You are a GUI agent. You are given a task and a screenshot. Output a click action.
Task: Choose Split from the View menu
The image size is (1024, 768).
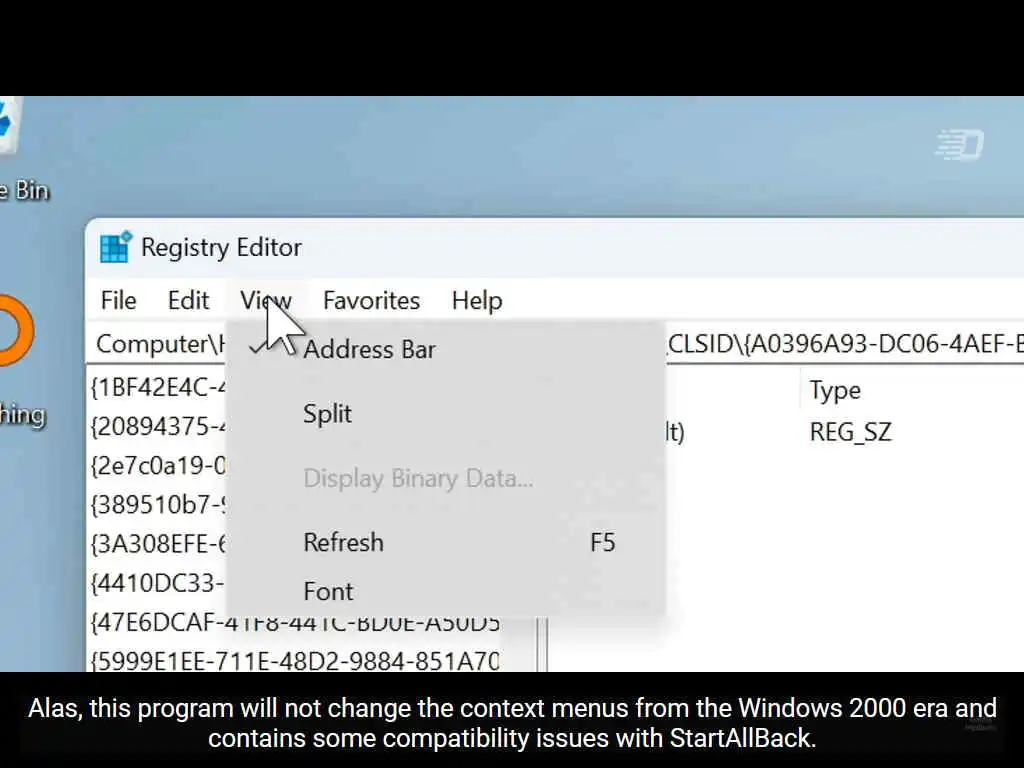(x=445, y=413)
